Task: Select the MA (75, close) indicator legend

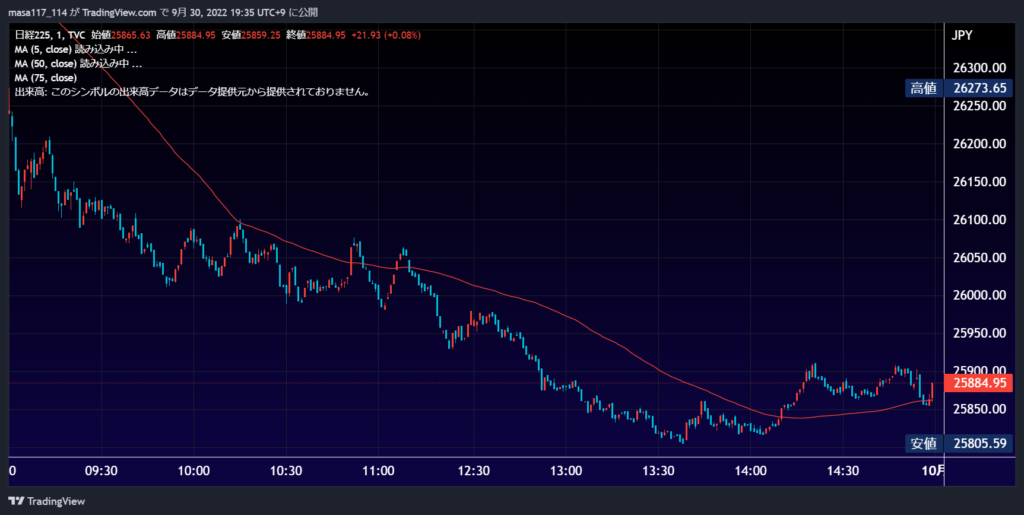Action: tap(46, 78)
